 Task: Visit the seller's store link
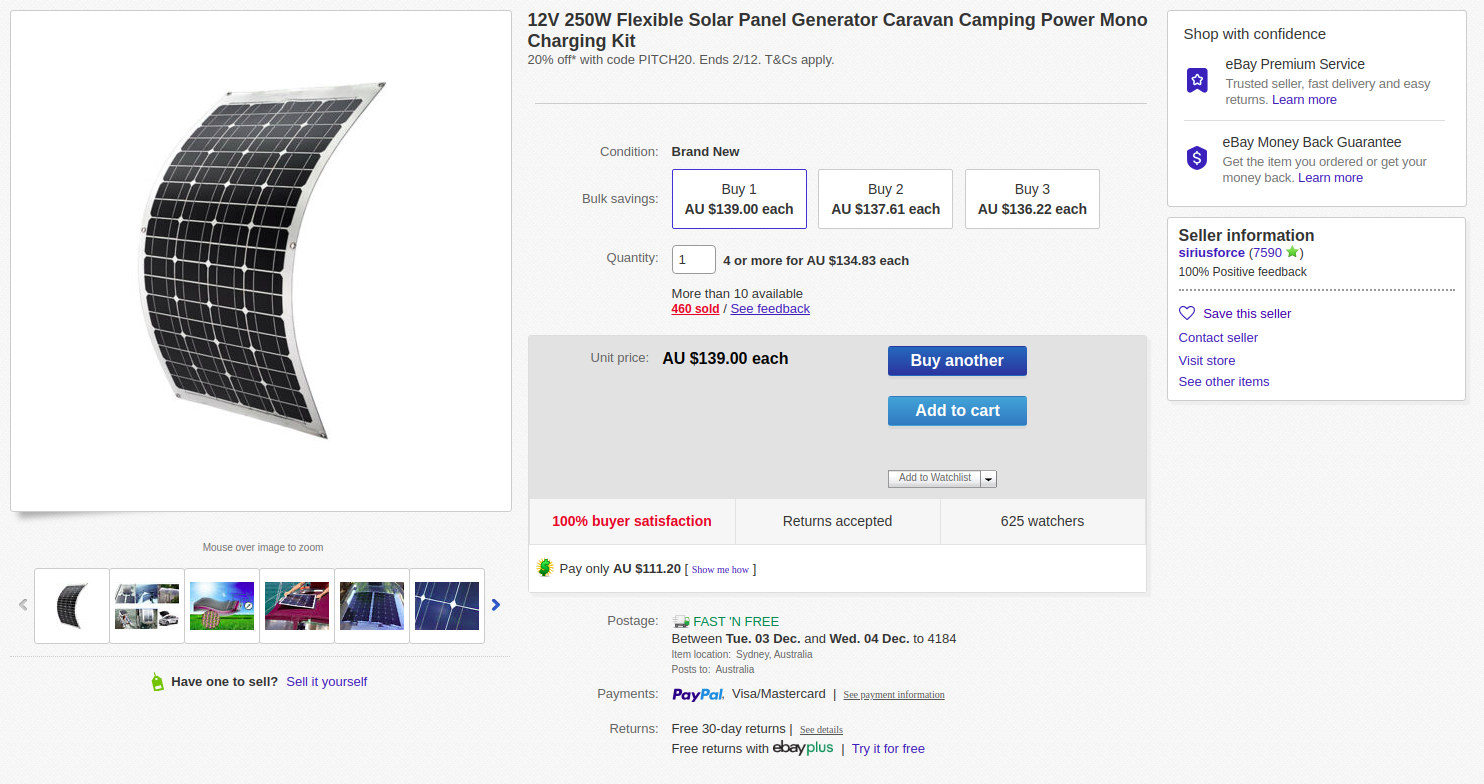pos(1206,360)
